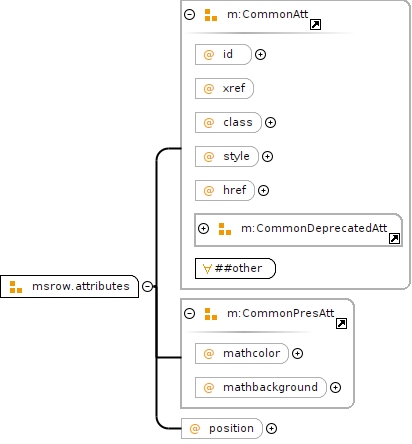Open the m:CommonDeprecatedAtt reference arrow icon
412x444 pixels.
(x=394, y=238)
